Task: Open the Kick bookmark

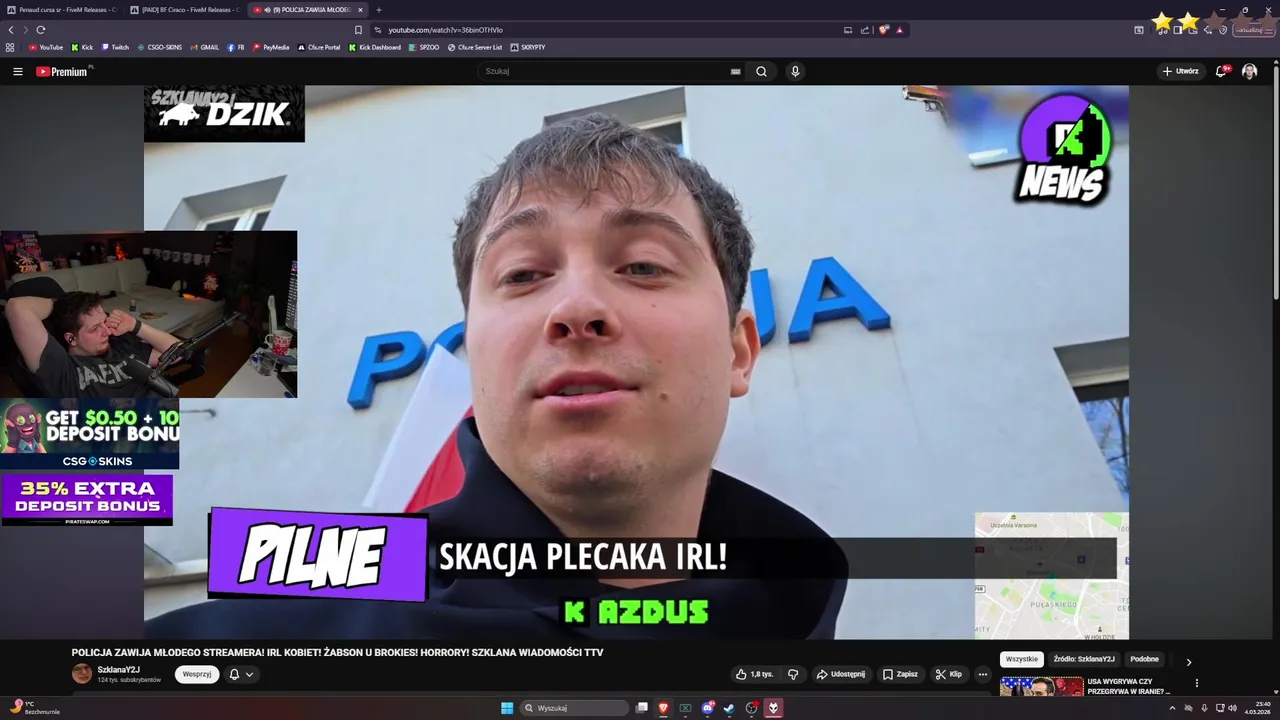Action: 82,47
